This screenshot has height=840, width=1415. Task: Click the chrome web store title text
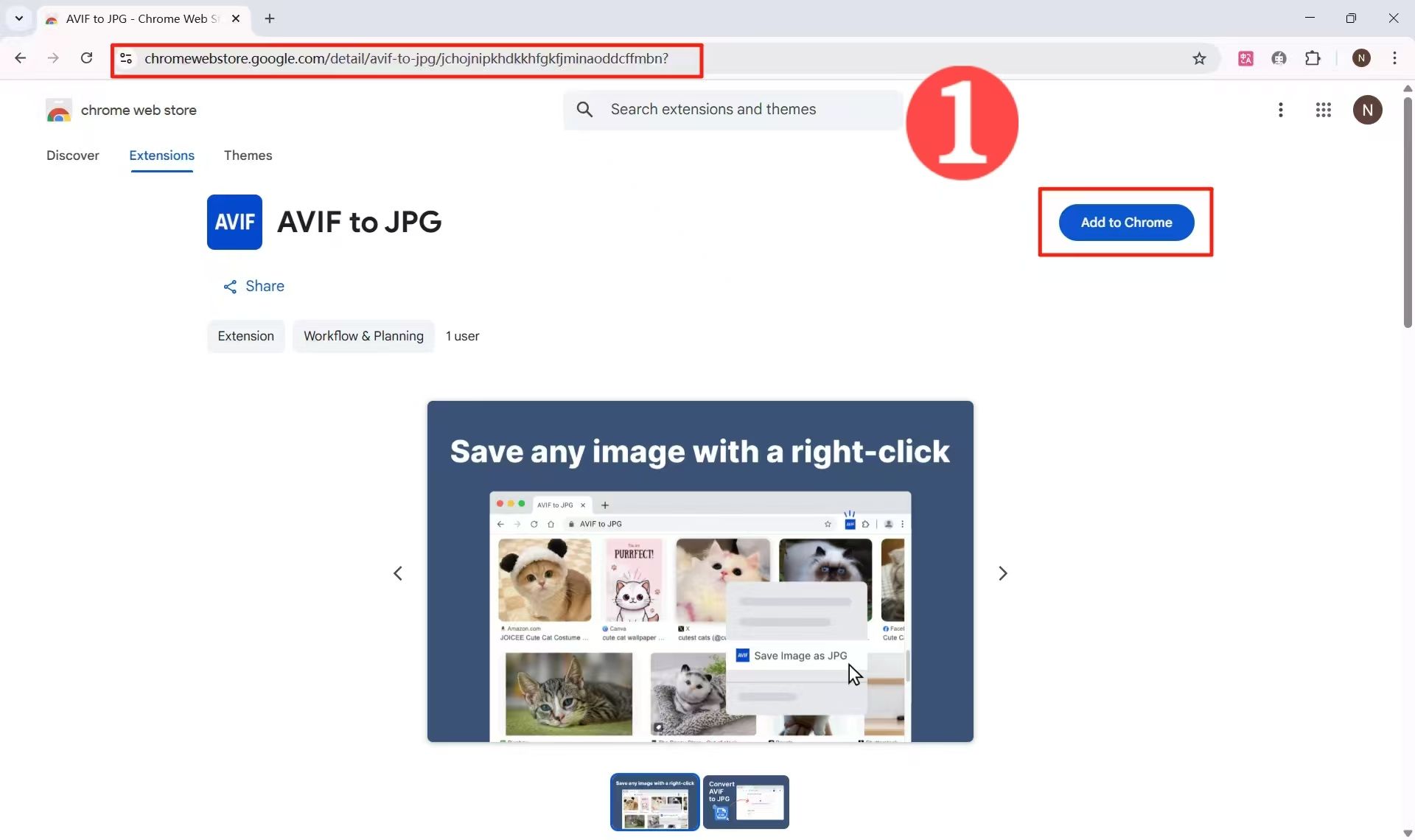coord(139,110)
